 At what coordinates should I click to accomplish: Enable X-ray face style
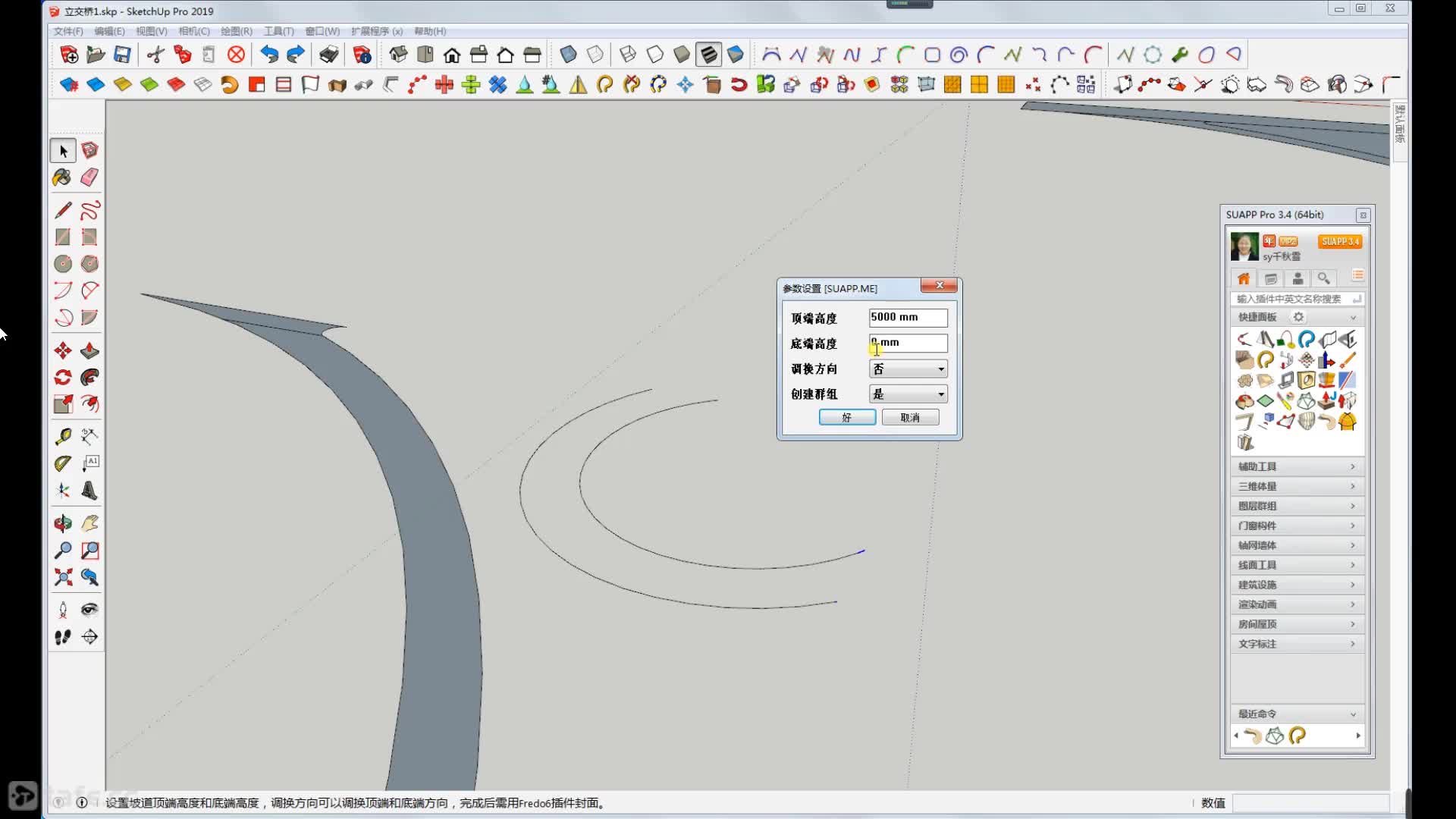click(568, 55)
